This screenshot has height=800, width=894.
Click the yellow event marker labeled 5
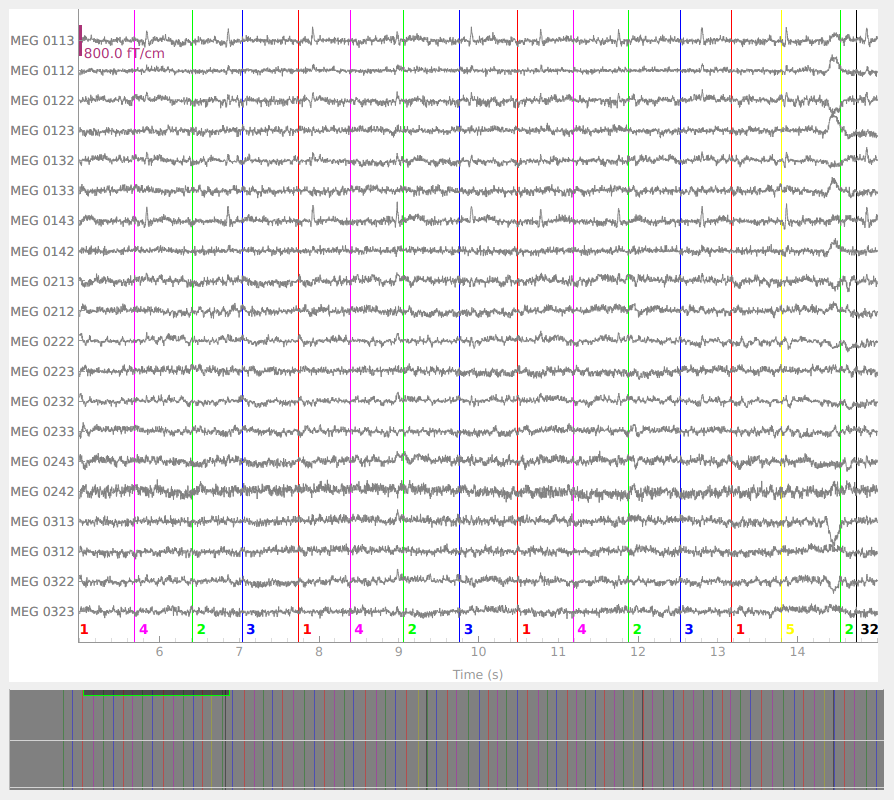789,629
